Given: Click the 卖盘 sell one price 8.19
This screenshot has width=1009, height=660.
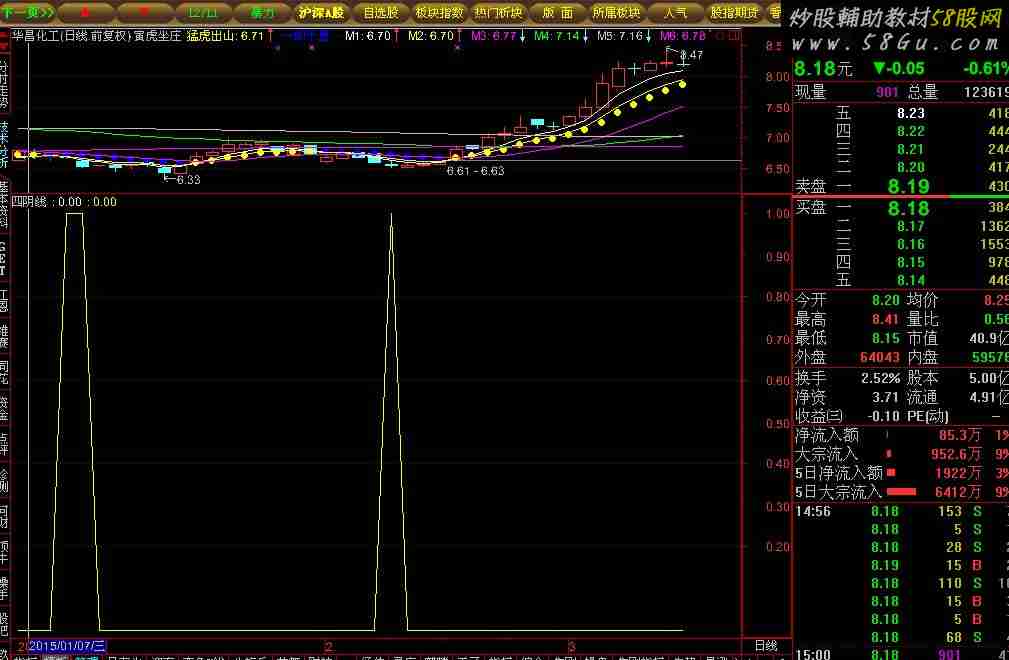Looking at the screenshot, I should pyautogui.click(x=908, y=186).
